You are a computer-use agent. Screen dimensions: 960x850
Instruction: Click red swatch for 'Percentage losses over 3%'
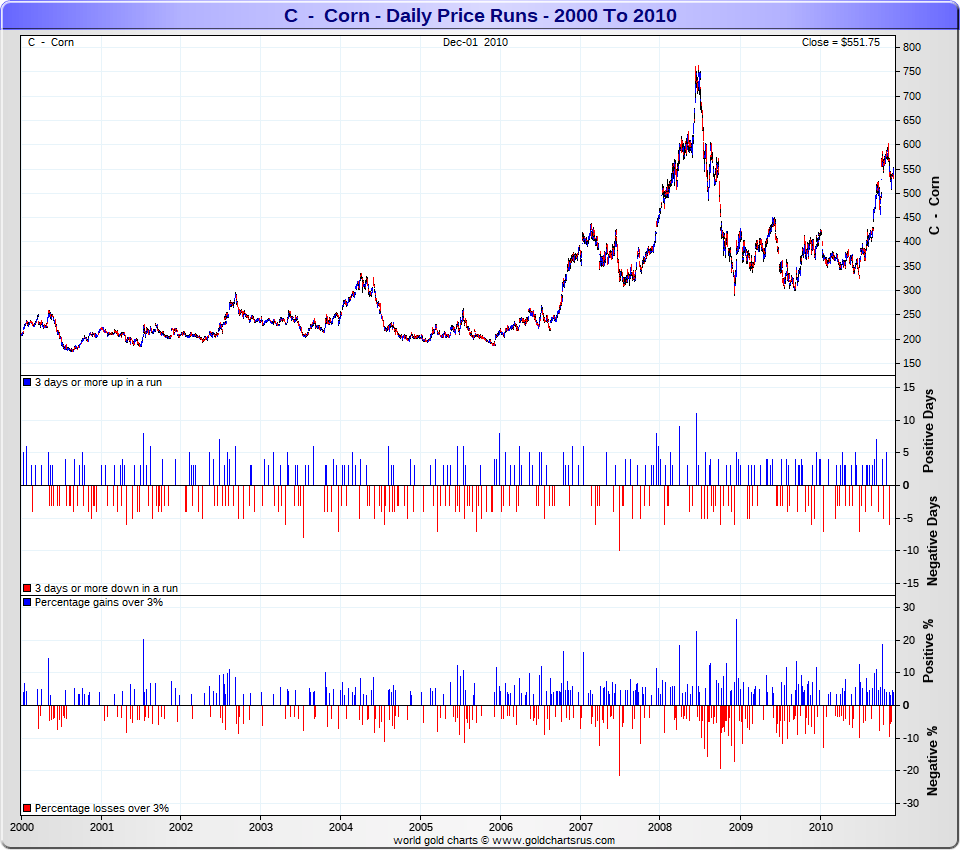[27, 808]
